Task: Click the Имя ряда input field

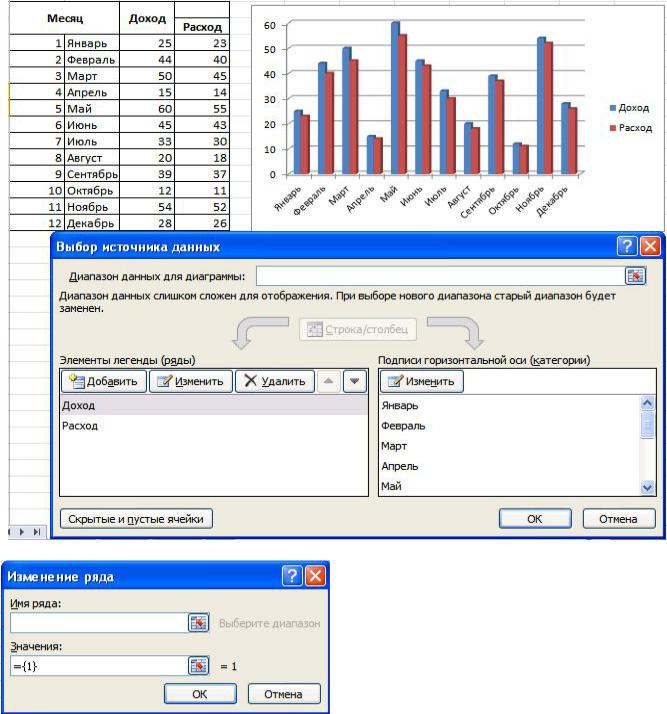Action: tap(99, 622)
